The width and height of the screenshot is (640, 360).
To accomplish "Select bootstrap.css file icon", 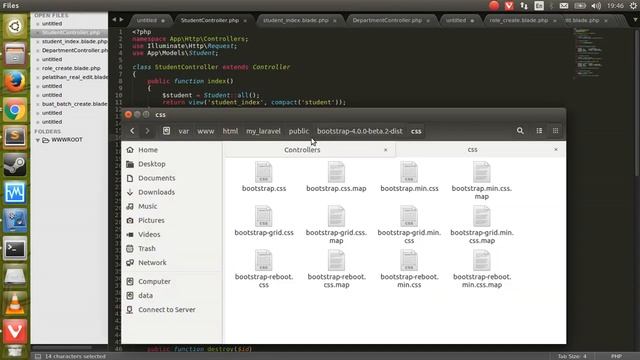I will coord(264,172).
